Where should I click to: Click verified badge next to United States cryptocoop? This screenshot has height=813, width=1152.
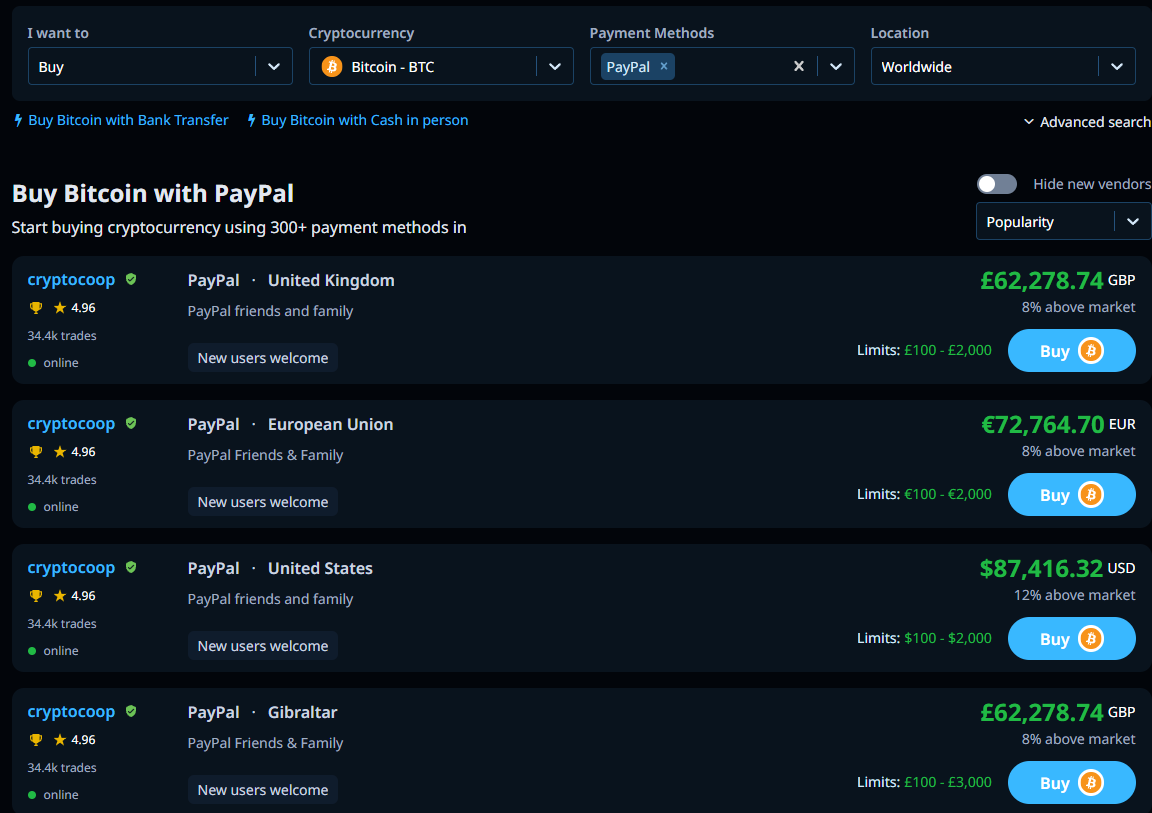[131, 567]
